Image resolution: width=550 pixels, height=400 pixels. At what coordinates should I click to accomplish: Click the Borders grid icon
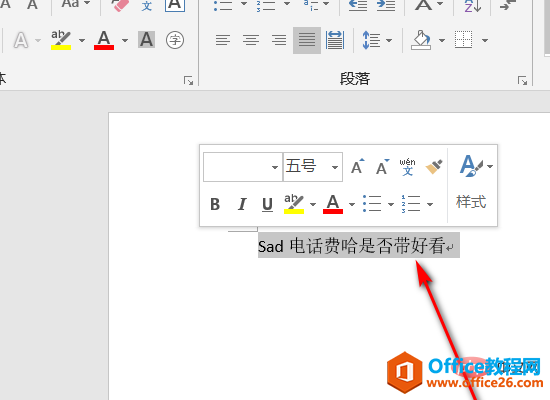coord(463,40)
